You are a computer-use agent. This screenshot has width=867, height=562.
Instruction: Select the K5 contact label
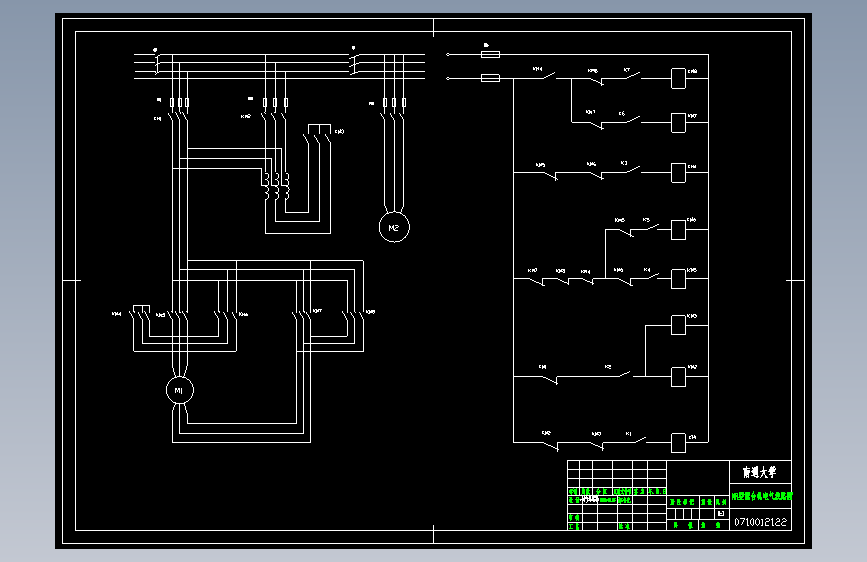coord(646,220)
